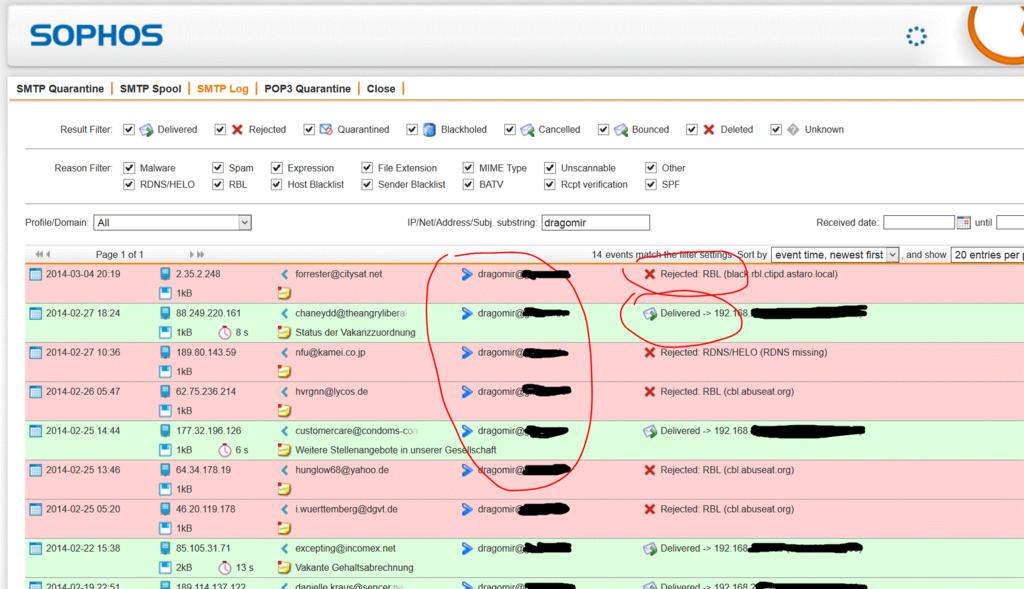
Task: Click the Bounced icon in Result Filter
Action: [620, 130]
